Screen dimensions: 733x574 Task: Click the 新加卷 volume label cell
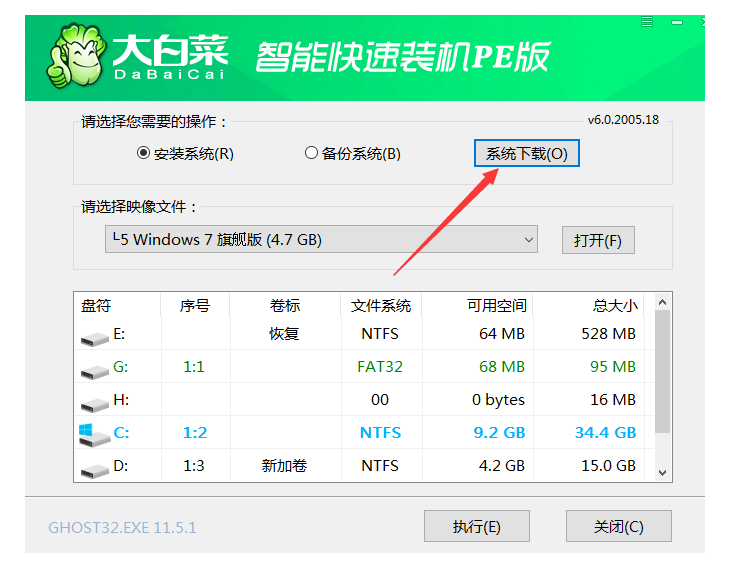[x=284, y=466]
